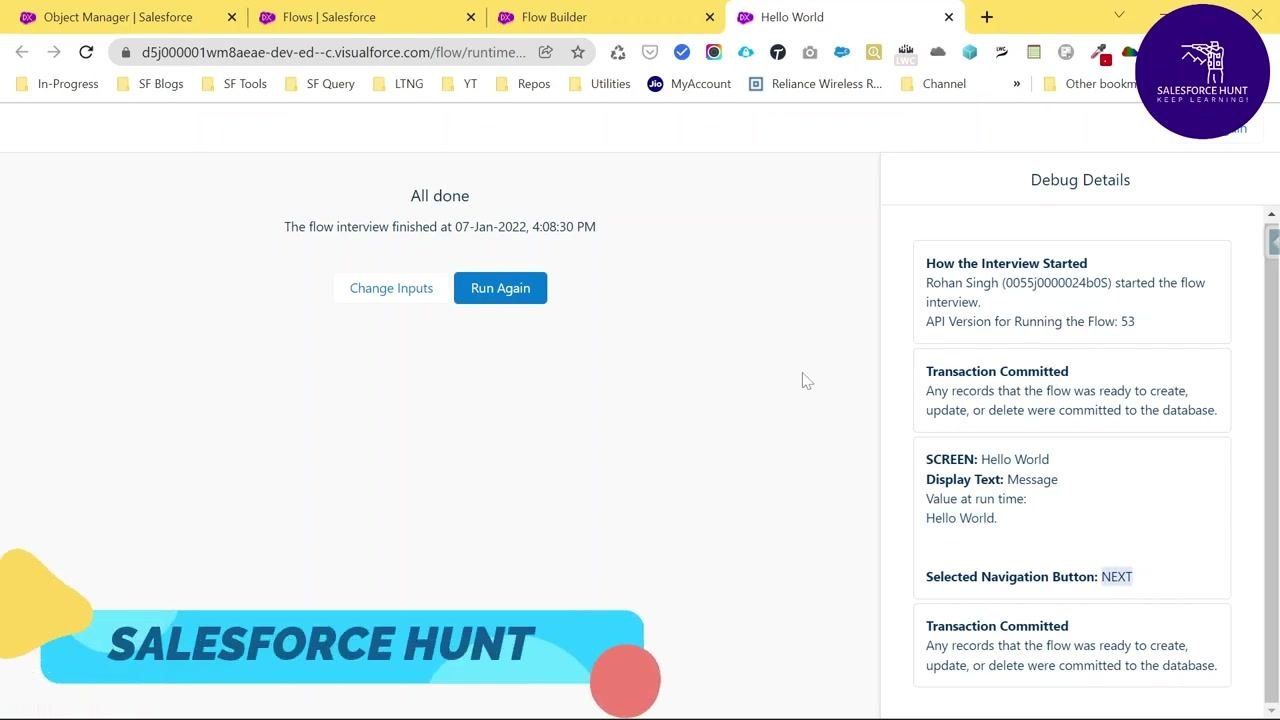Image resolution: width=1280 pixels, height=720 pixels.
Task: Click the blue cube extension icon
Action: coord(970,52)
